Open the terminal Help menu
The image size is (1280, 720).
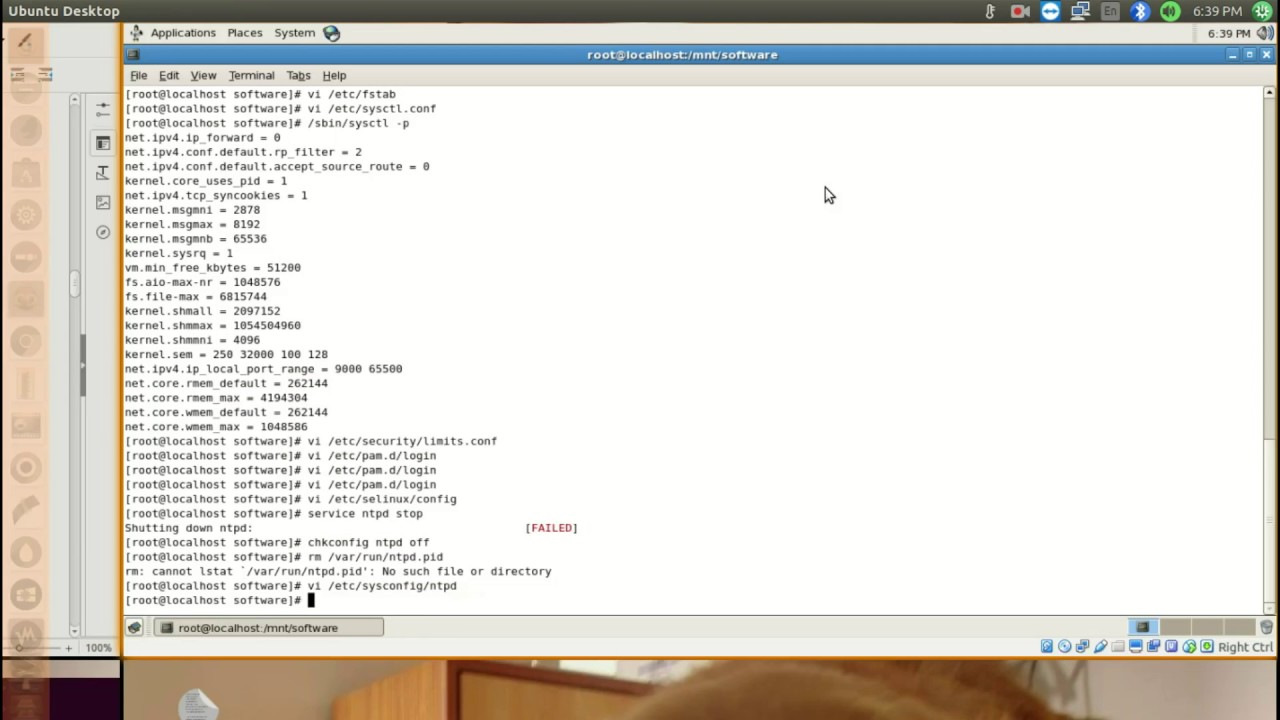(334, 76)
